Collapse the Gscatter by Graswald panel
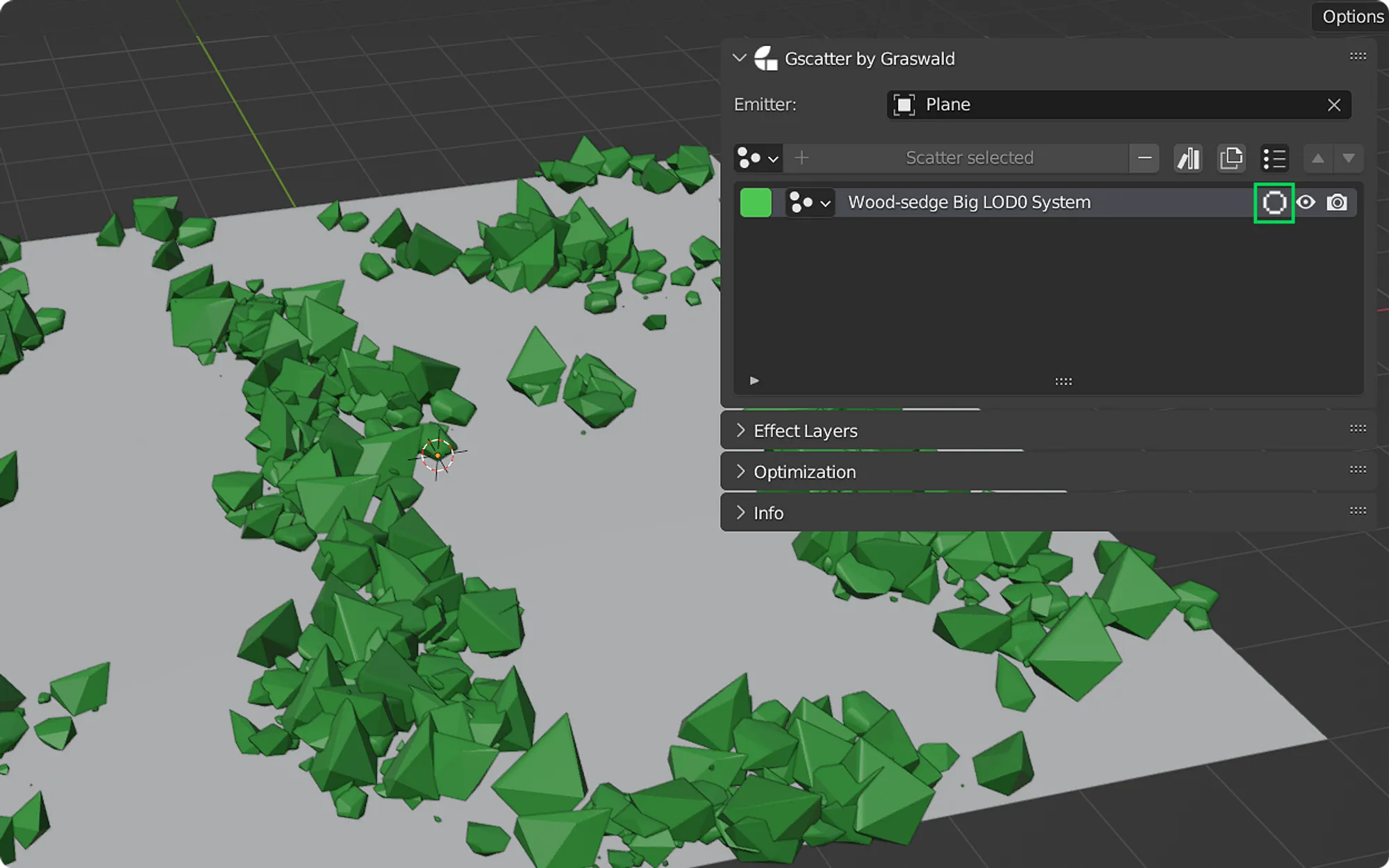The image size is (1389, 868). [740, 58]
